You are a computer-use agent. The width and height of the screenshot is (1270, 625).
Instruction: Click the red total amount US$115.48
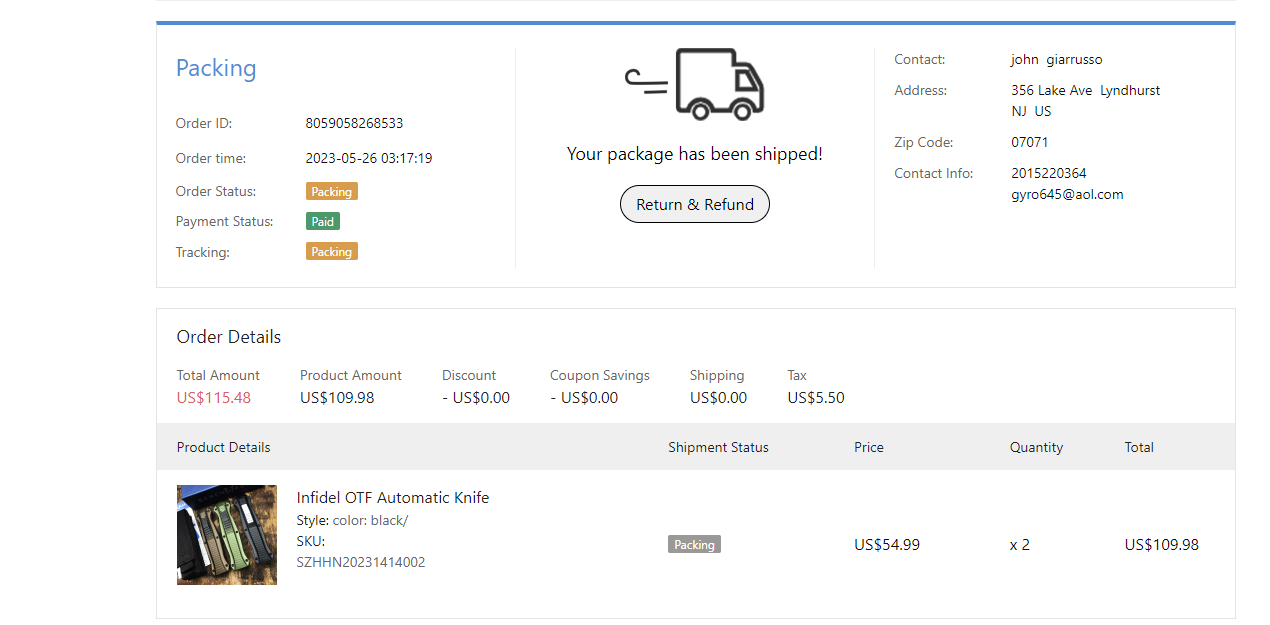click(x=214, y=397)
